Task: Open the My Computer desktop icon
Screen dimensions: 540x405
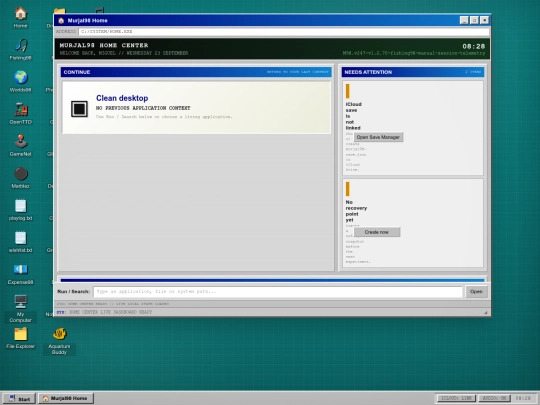Action: 20,308
